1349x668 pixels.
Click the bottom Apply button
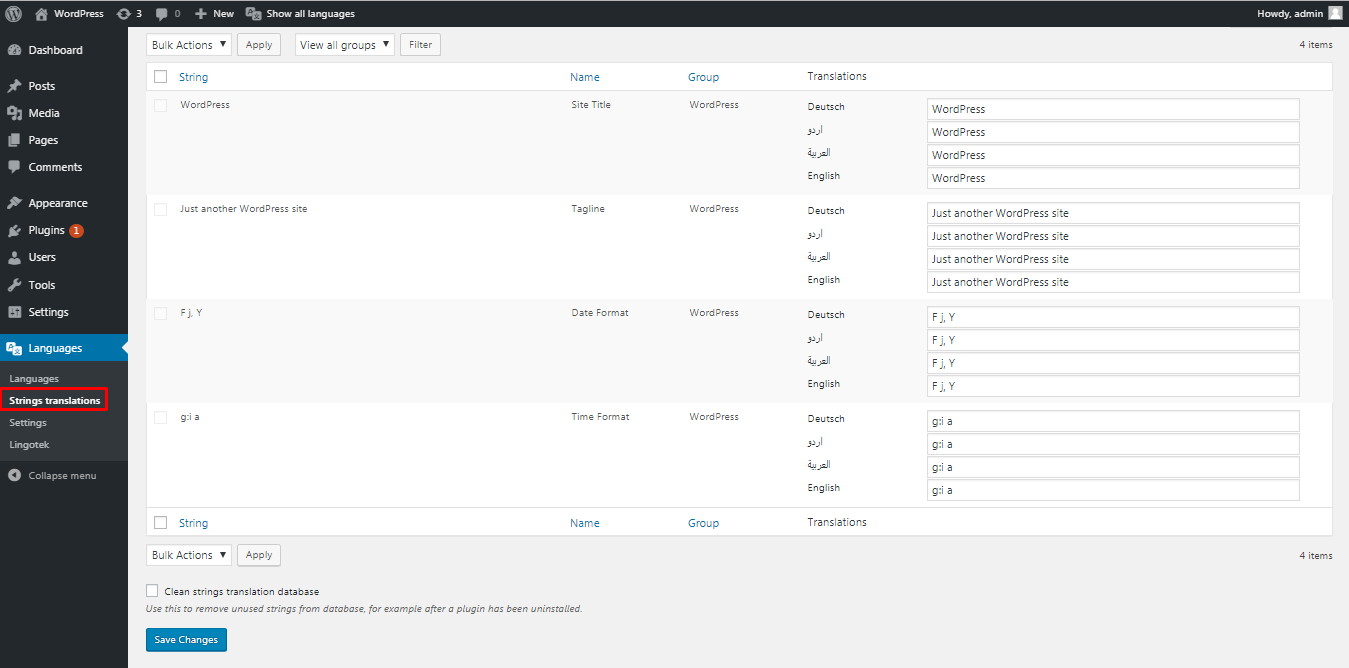tap(259, 555)
